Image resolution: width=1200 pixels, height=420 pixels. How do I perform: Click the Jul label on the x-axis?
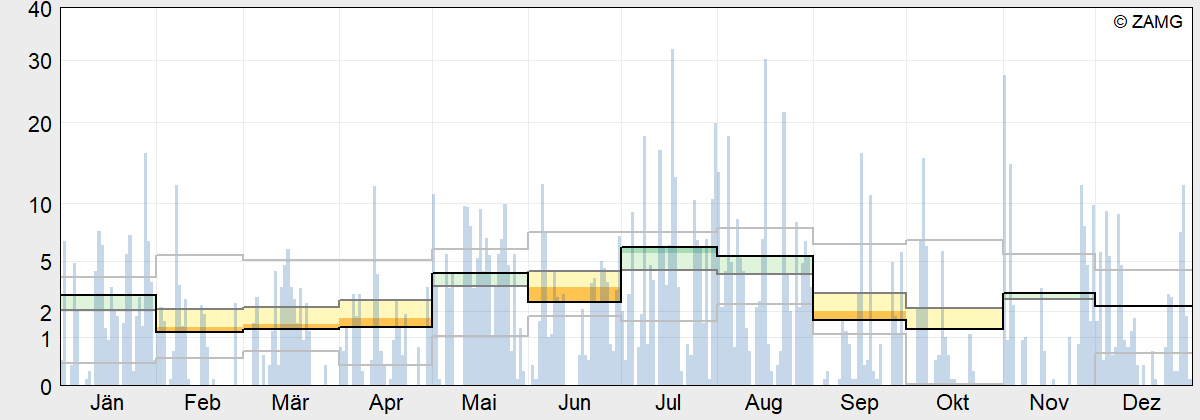668,403
